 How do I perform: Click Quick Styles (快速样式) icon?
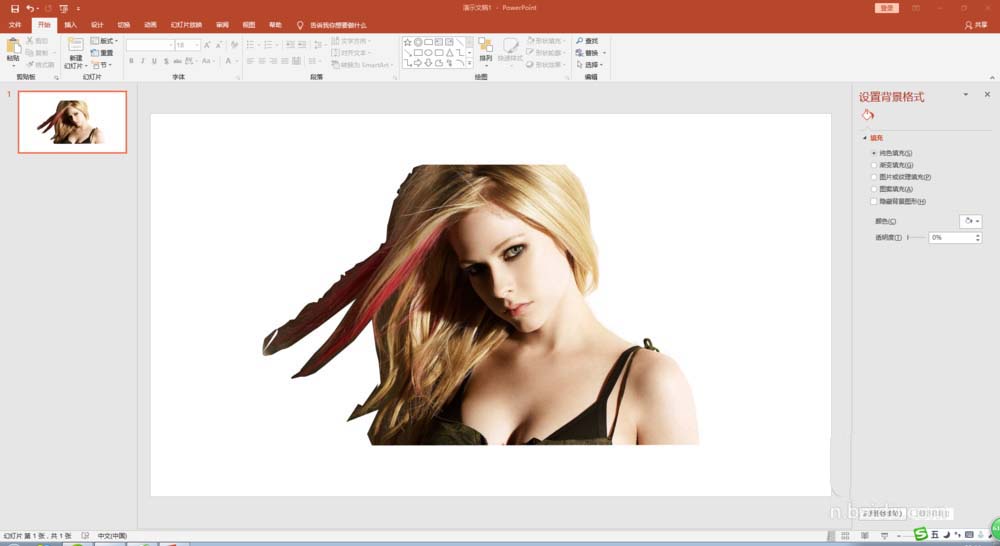coord(510,47)
